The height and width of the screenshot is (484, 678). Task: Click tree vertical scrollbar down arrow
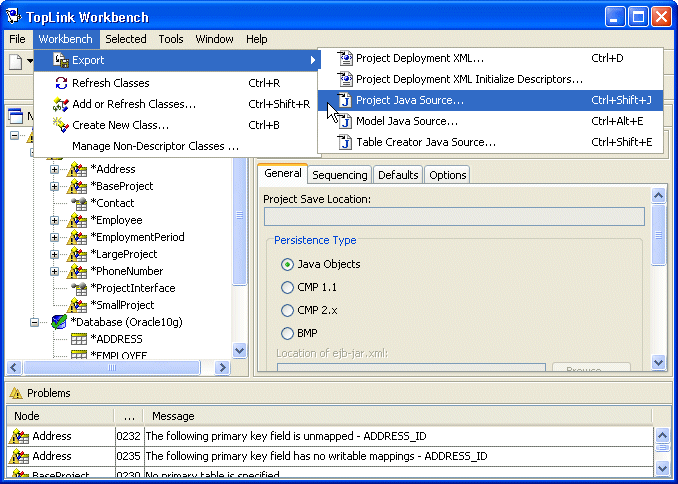pos(240,350)
